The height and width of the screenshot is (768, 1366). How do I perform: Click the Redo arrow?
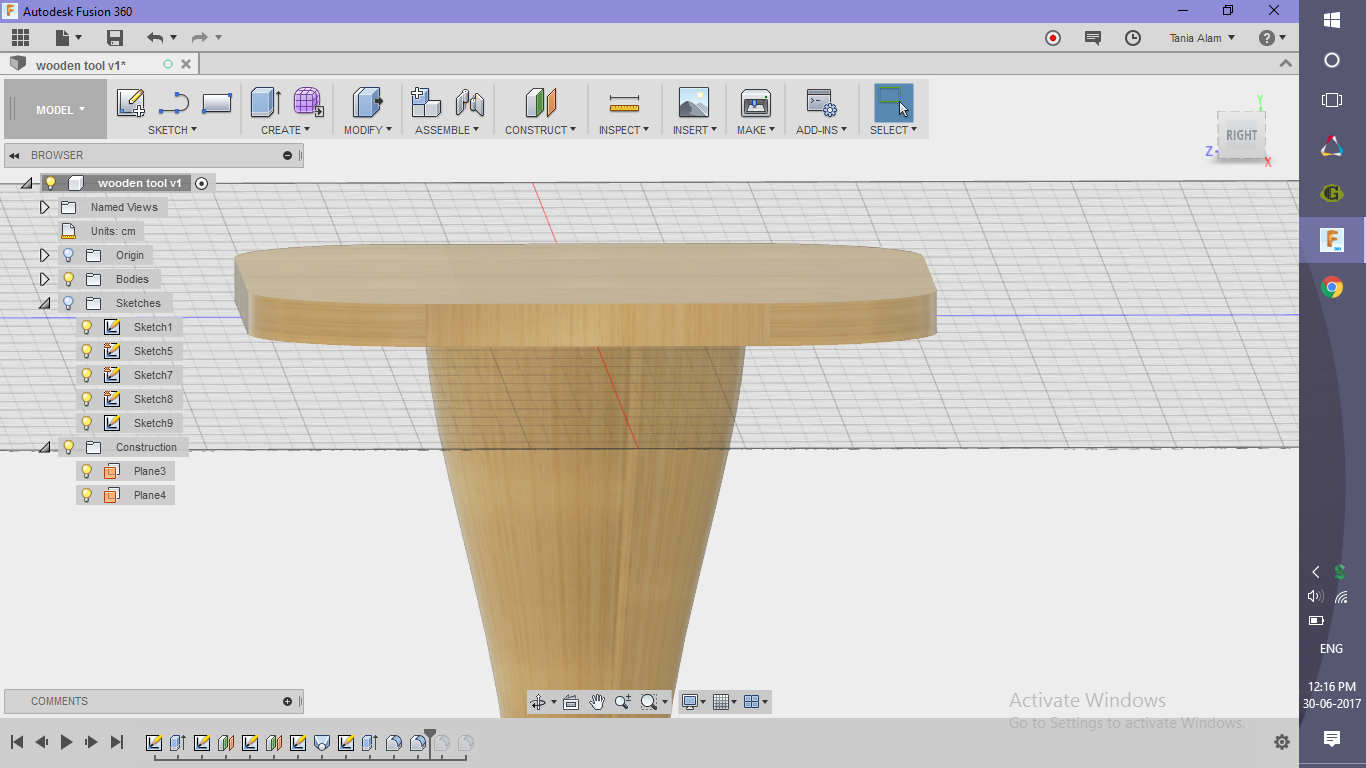(200, 38)
